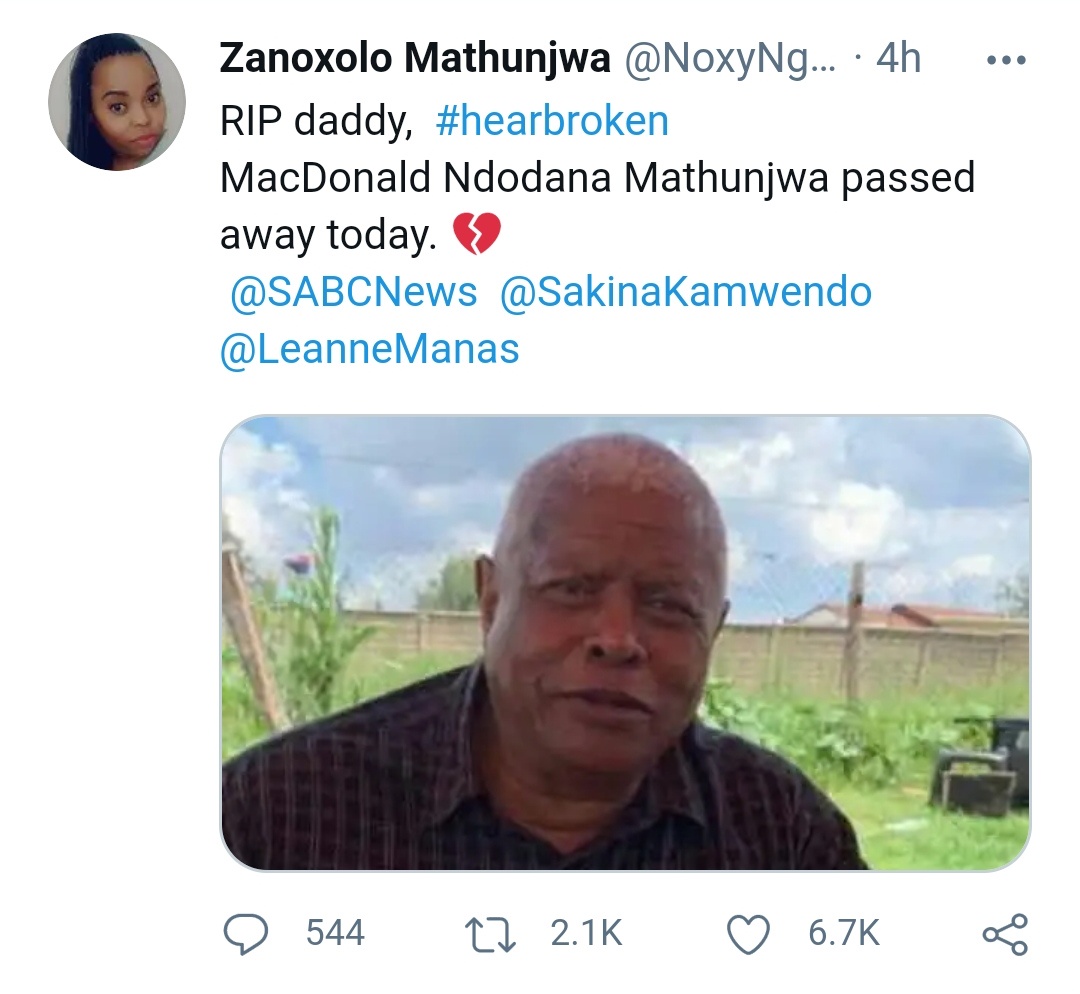Image resolution: width=1080 pixels, height=994 pixels.
Task: Open the three-dot more options menu
Action: [x=1005, y=61]
